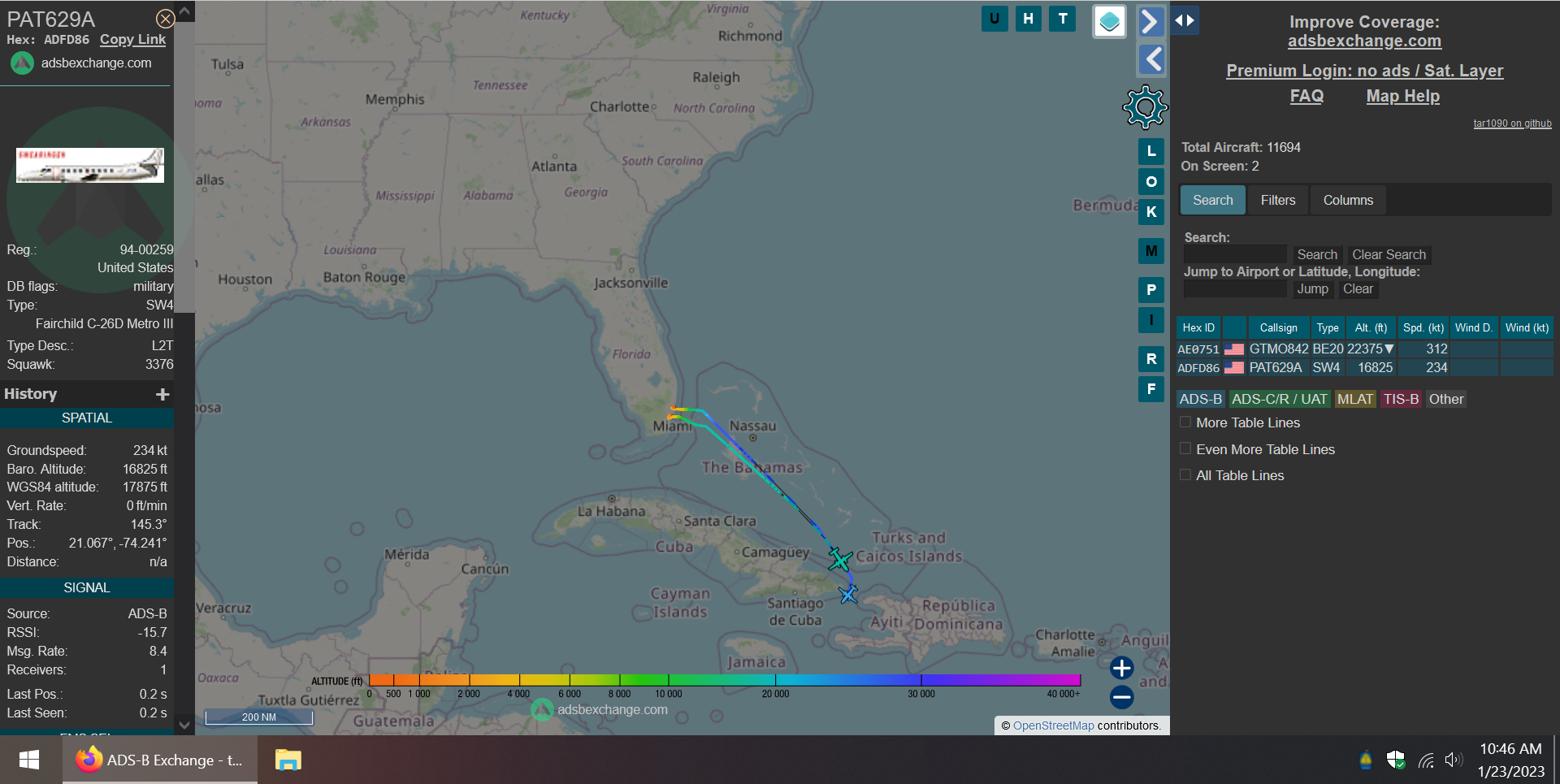
Task: Click the left chevron sidebar button
Action: [x=1151, y=59]
